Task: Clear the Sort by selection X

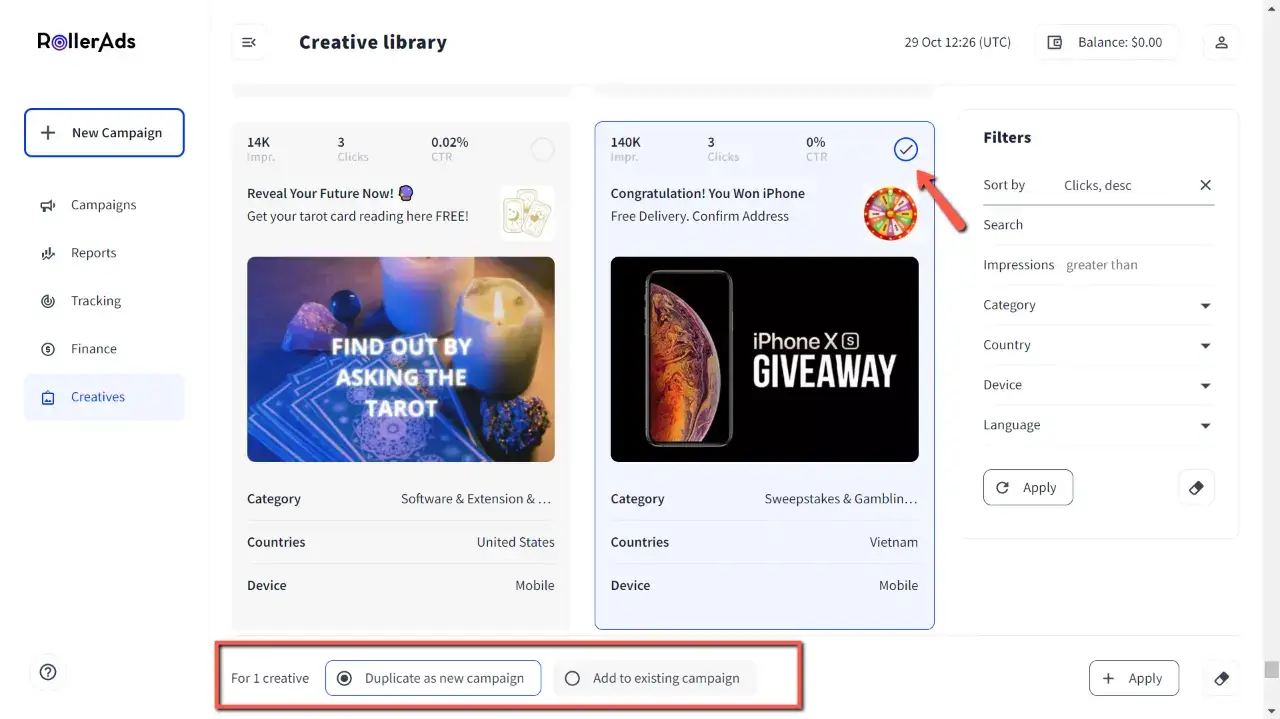Action: (1205, 185)
